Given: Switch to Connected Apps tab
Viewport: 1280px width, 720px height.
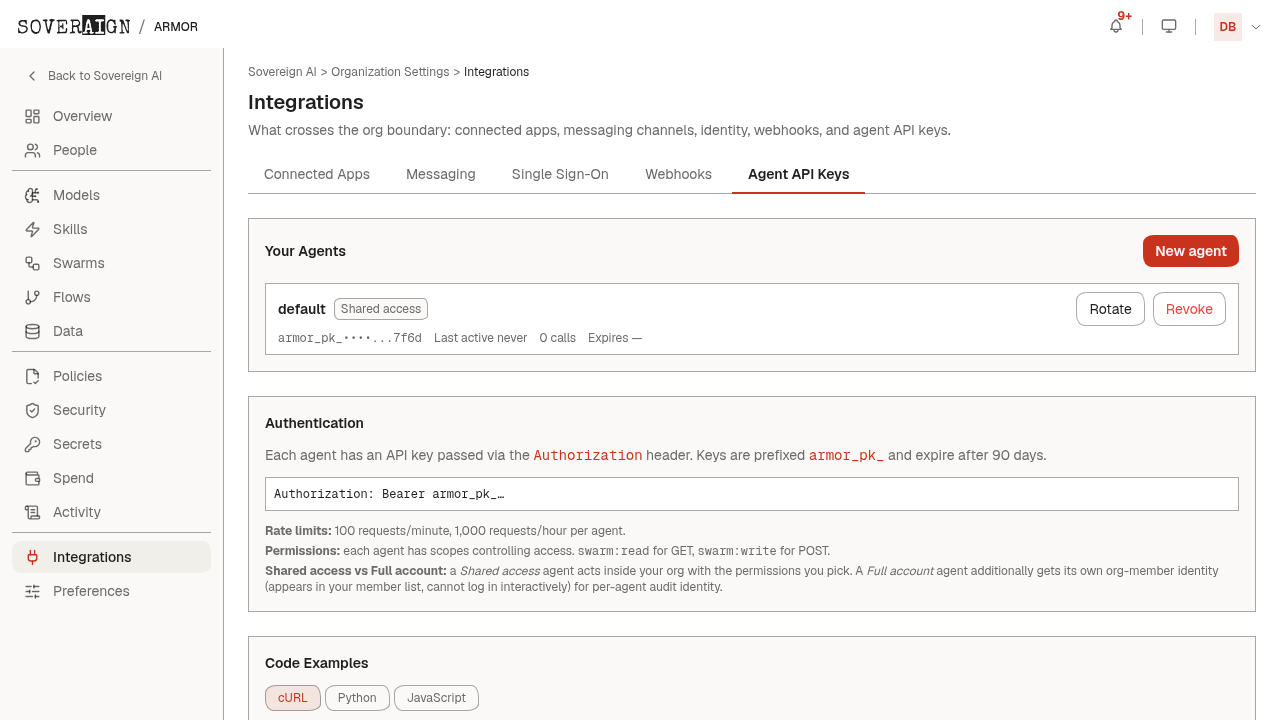Looking at the screenshot, I should pos(317,174).
